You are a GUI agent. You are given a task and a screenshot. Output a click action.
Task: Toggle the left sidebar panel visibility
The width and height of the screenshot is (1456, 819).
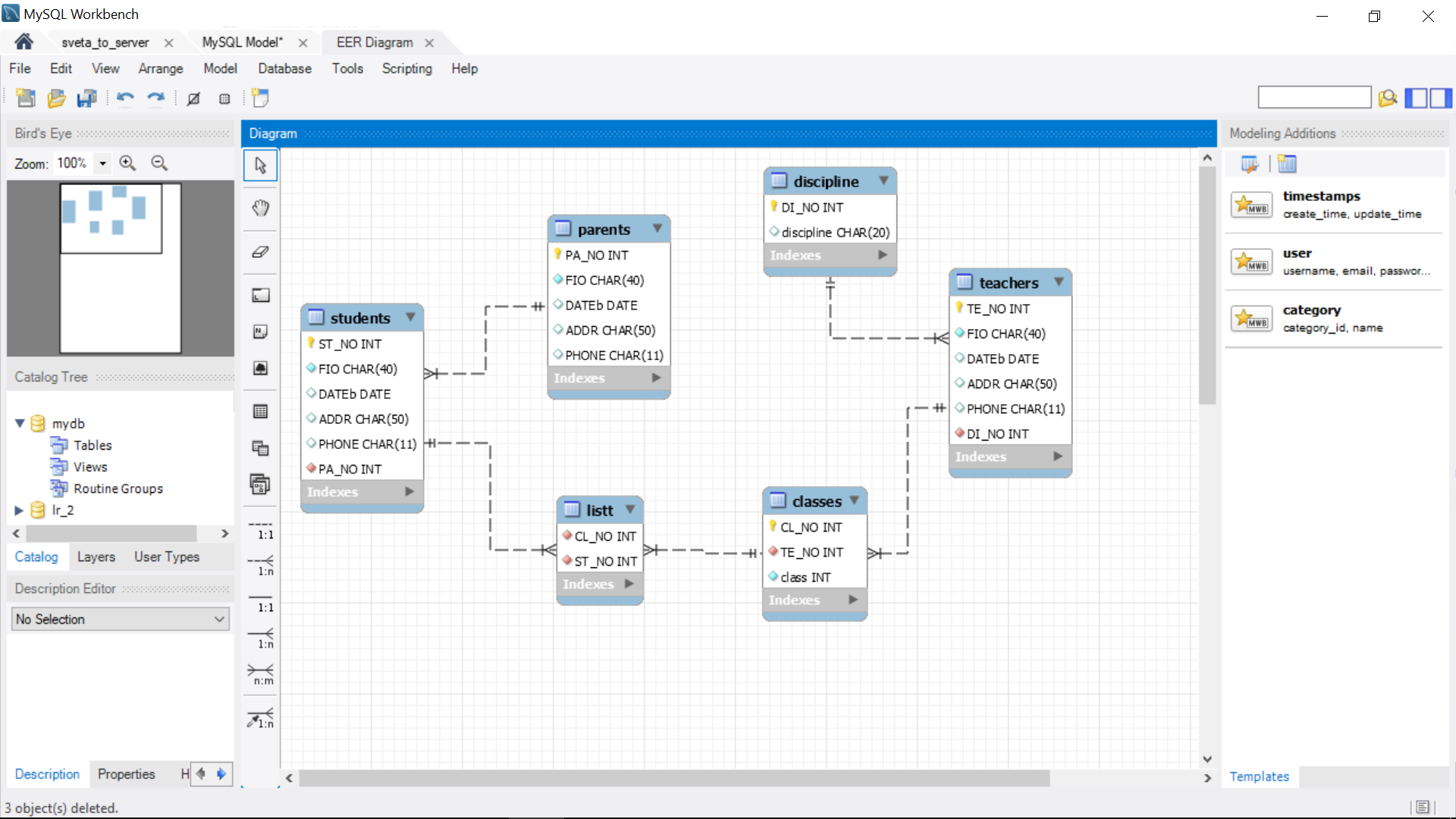coord(1415,98)
